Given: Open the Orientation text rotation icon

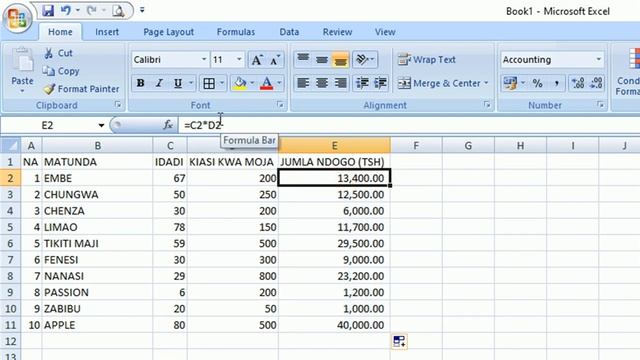Looking at the screenshot, I should 365,60.
